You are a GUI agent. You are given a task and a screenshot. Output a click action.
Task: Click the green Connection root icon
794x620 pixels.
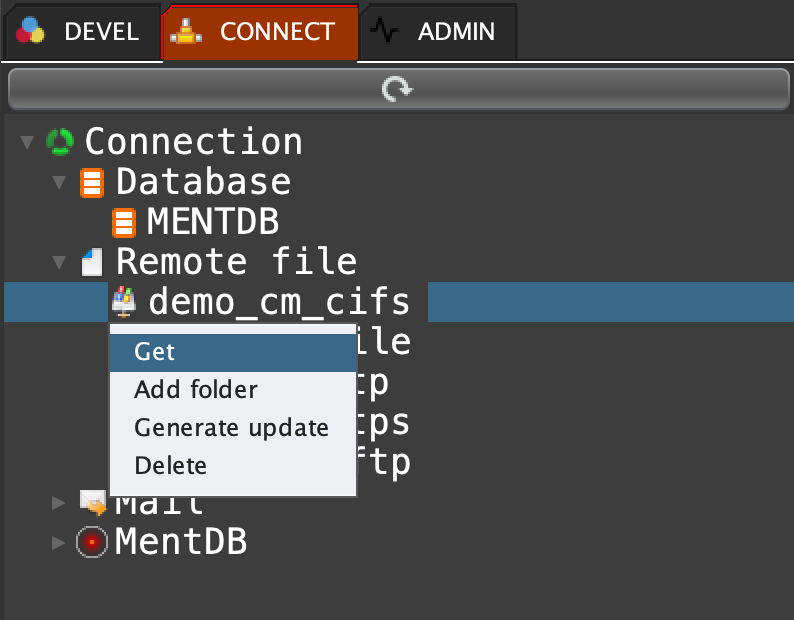[60, 142]
